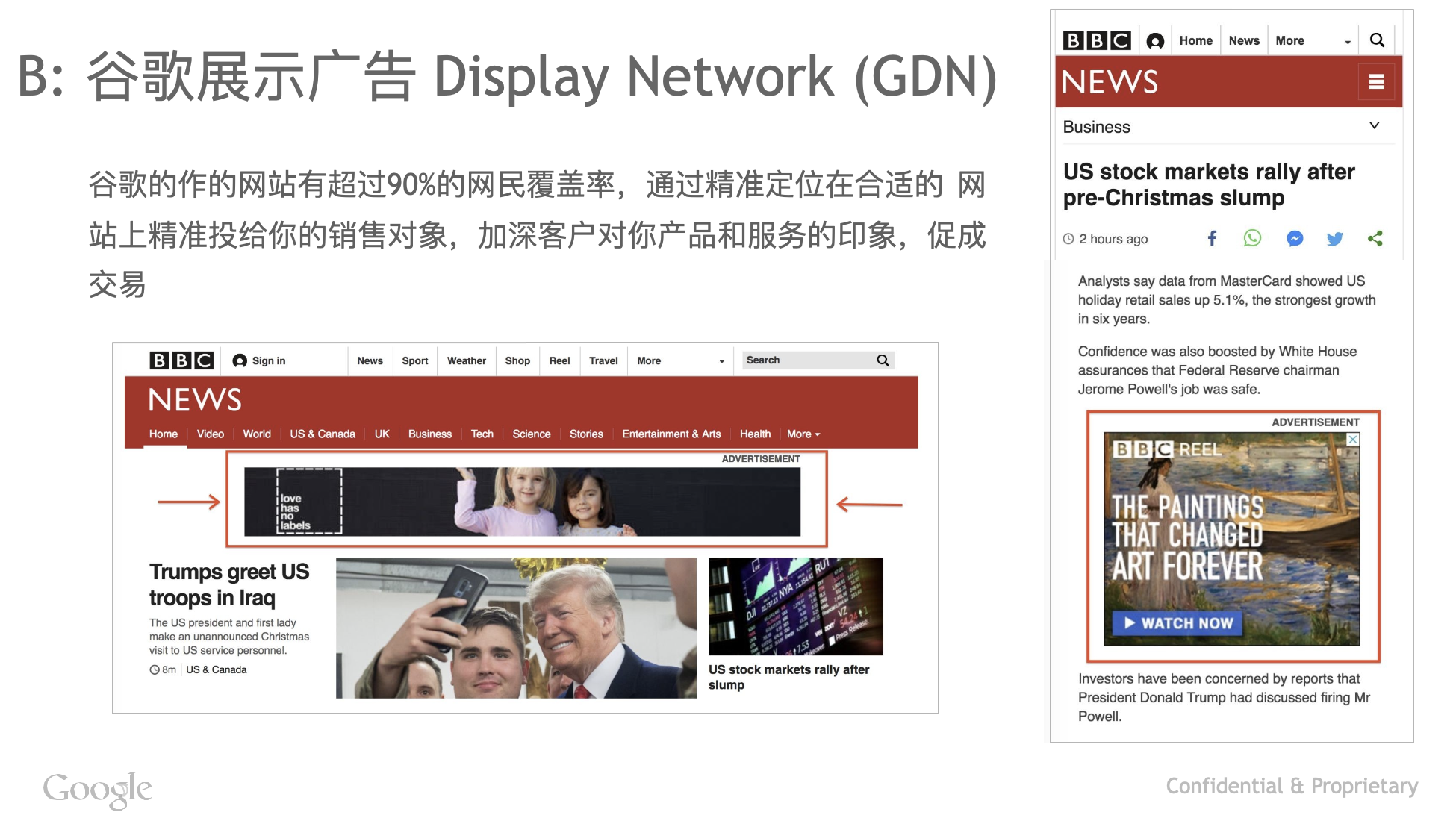Click the paintings BBC Reel ad image

click(1231, 538)
